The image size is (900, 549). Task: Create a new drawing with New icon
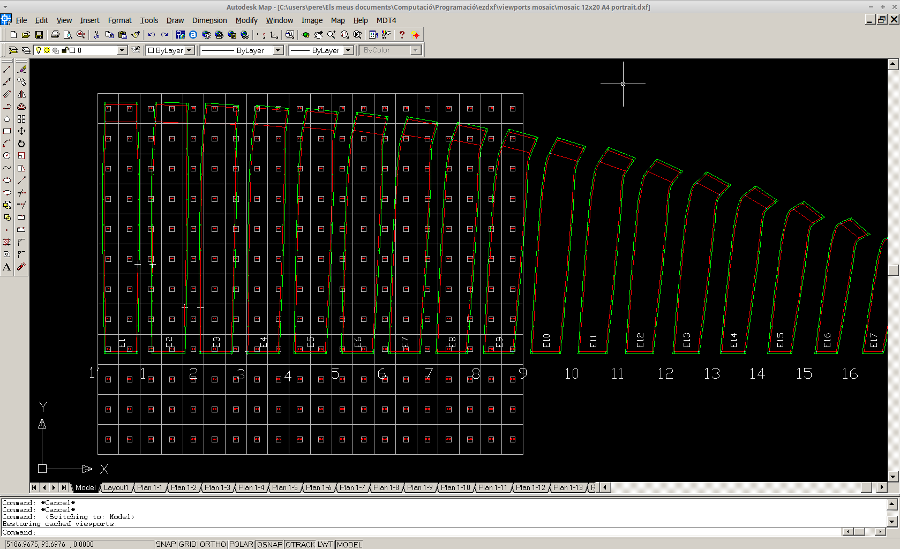pyautogui.click(x=13, y=35)
